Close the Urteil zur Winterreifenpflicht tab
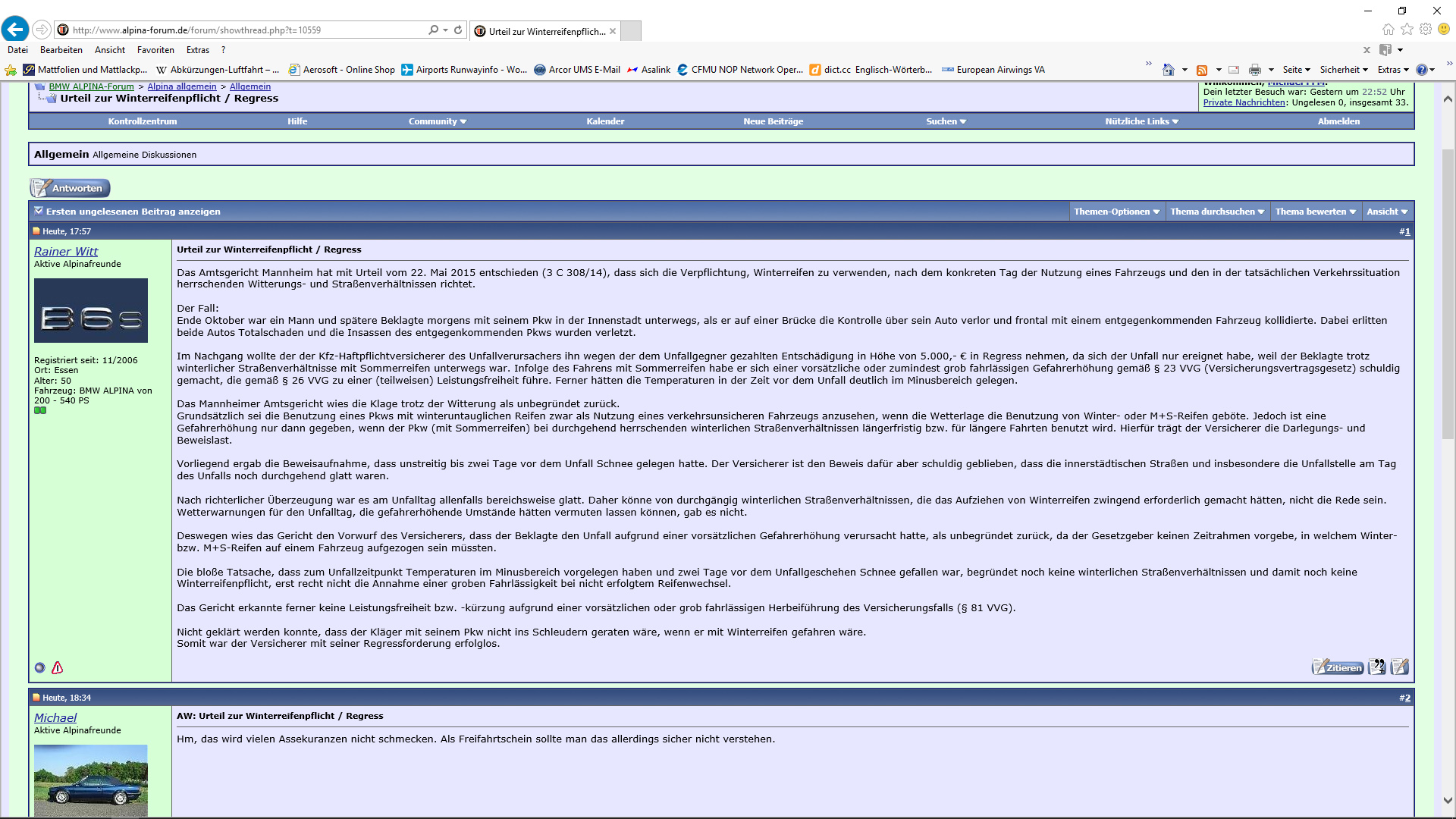 point(613,31)
